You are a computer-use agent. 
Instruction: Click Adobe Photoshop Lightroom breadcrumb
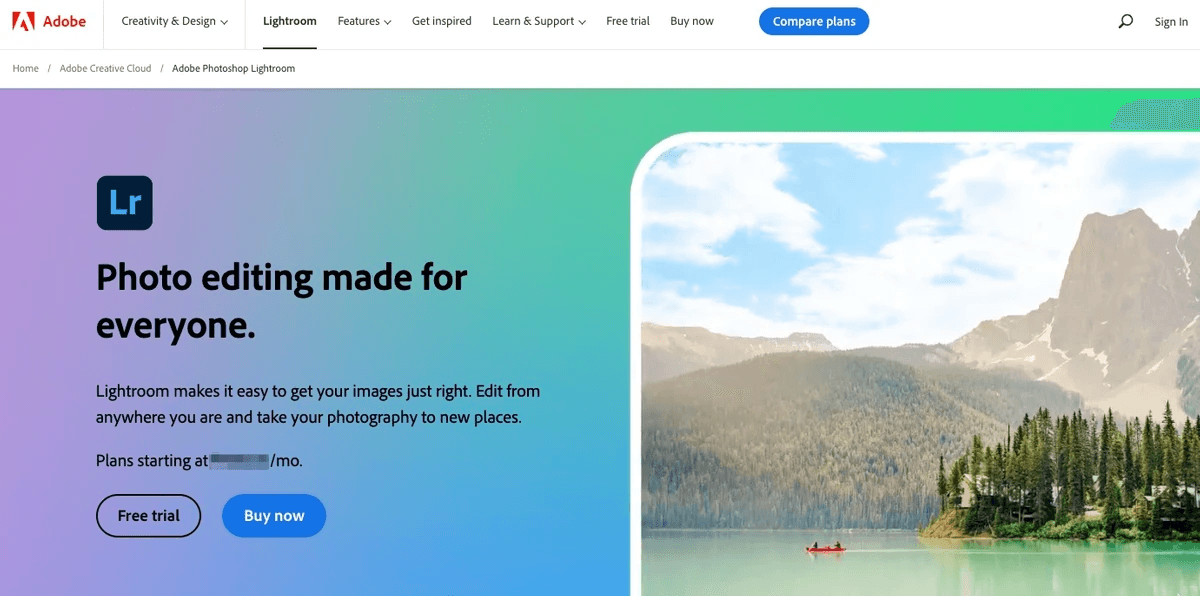point(234,68)
